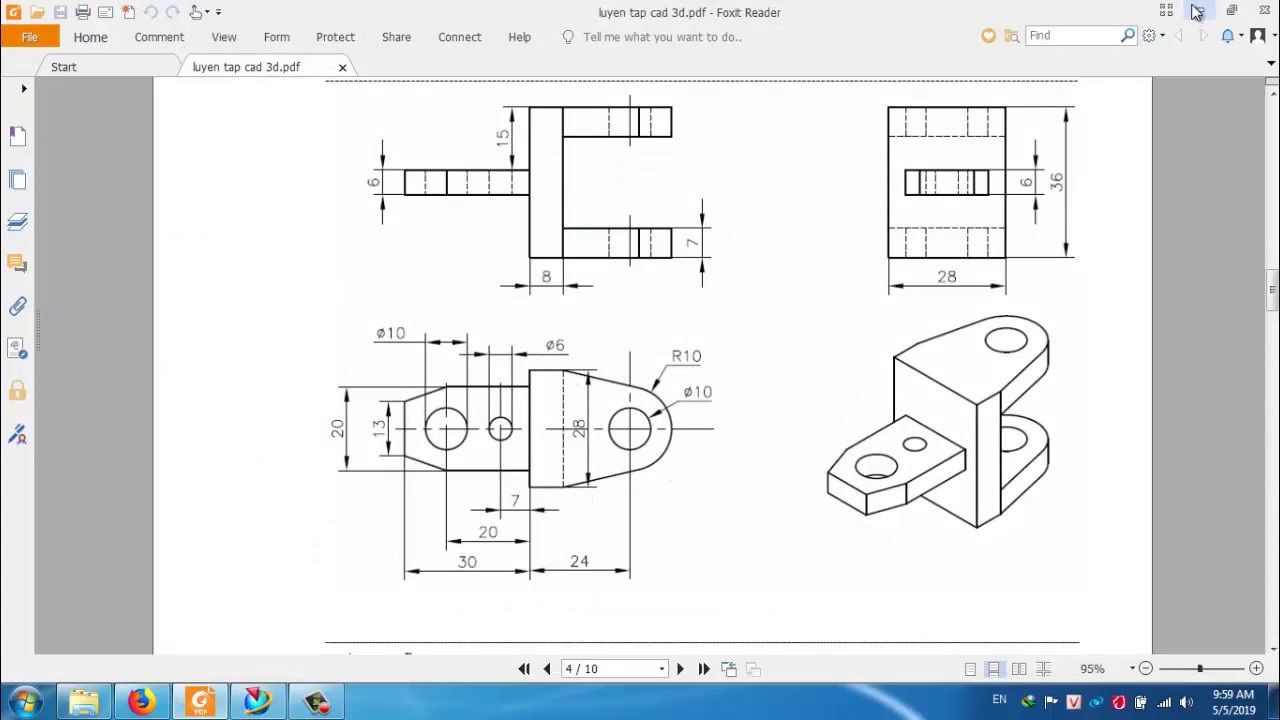The width and height of the screenshot is (1280, 720).
Task: Toggle continuous page view mode
Action: [994, 669]
